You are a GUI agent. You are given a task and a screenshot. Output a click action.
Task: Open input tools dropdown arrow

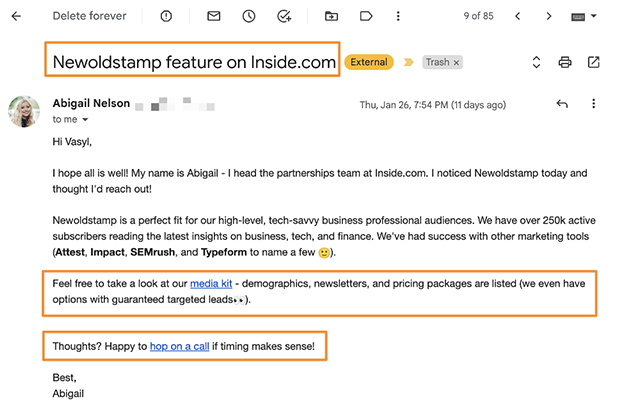pyautogui.click(x=594, y=16)
